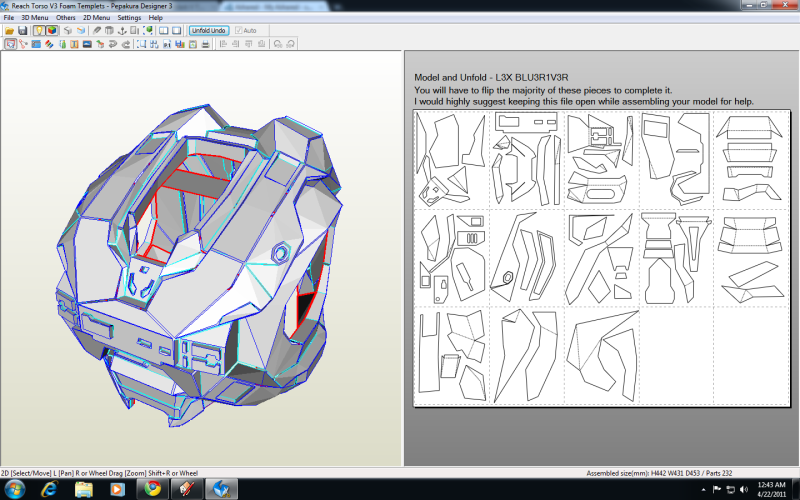Click the gray cylinder icon in the toolbar
This screenshot has height=500, width=800.
109,31
